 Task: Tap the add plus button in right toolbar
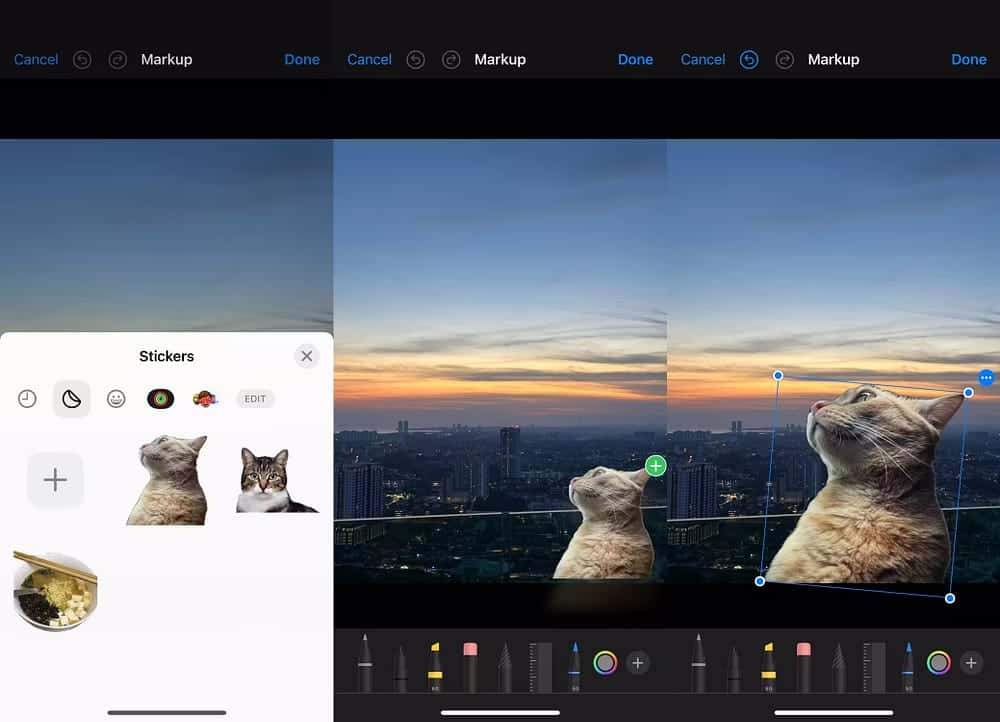971,663
